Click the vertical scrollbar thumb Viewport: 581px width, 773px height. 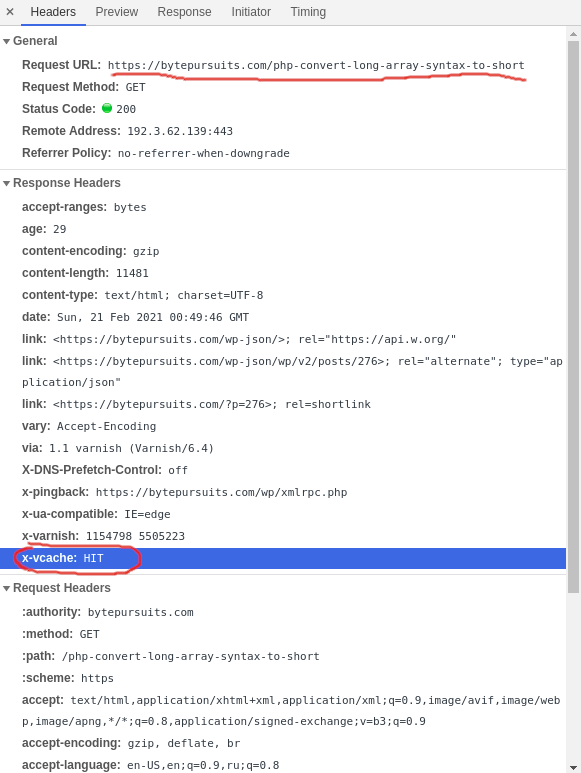(x=573, y=316)
